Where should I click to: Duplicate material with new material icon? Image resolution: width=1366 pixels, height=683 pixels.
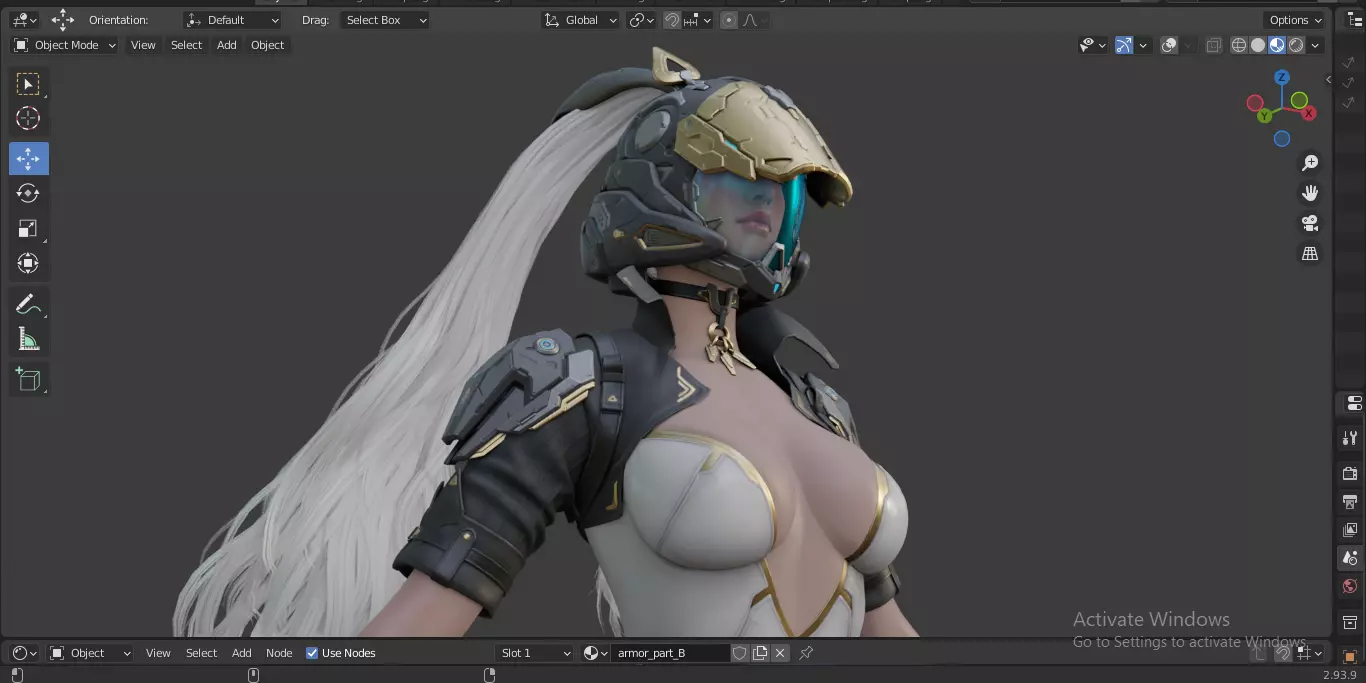click(760, 653)
